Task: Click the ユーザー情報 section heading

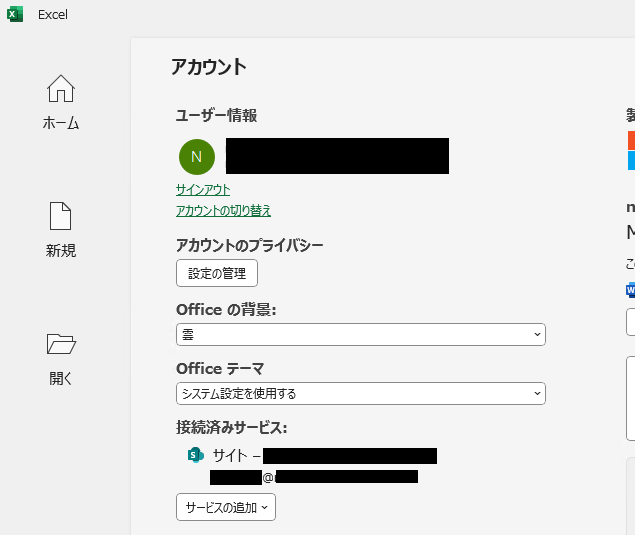Action: pos(216,116)
